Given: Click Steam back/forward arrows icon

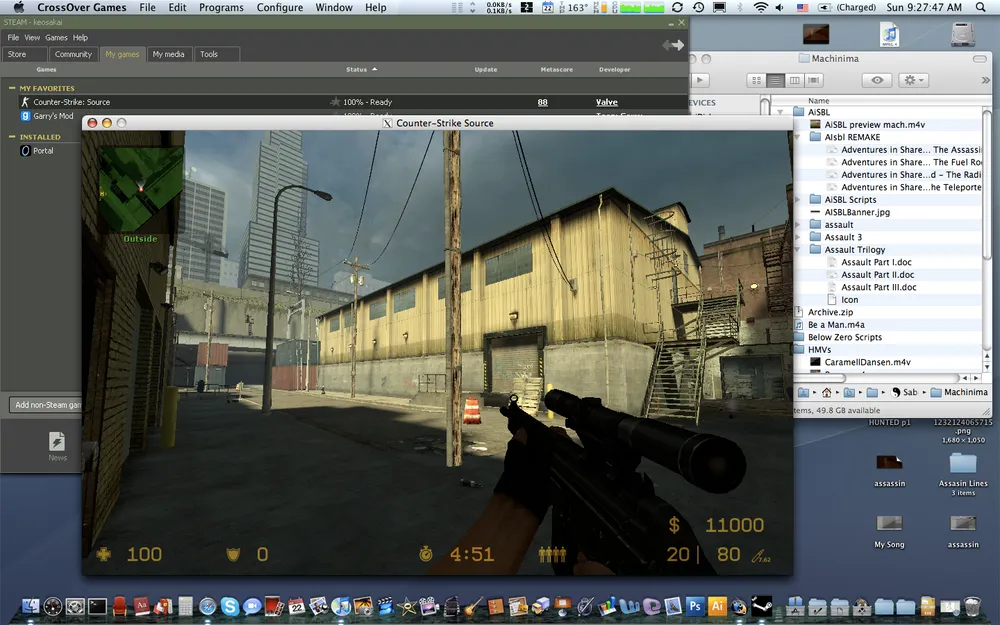Looking at the screenshot, I should pyautogui.click(x=673, y=45).
